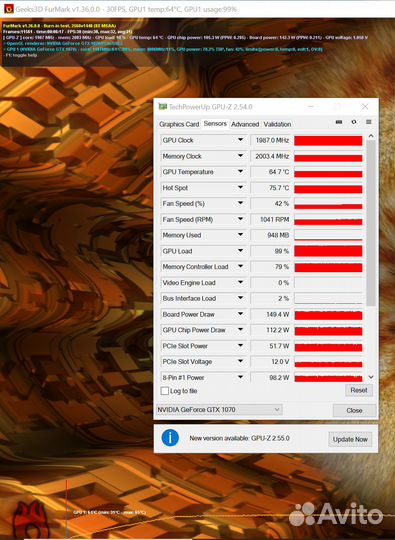
Task: Open the Board Power Draw dropdown
Action: (x=240, y=314)
